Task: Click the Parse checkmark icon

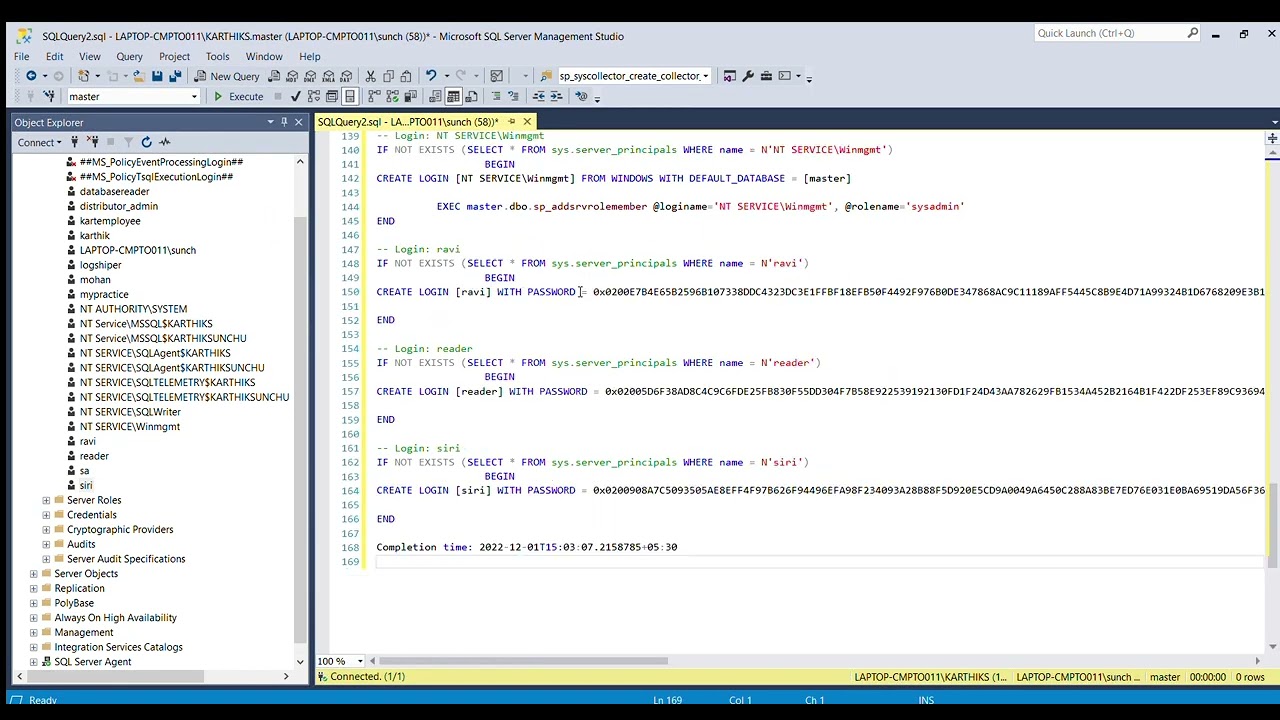Action: [x=295, y=97]
